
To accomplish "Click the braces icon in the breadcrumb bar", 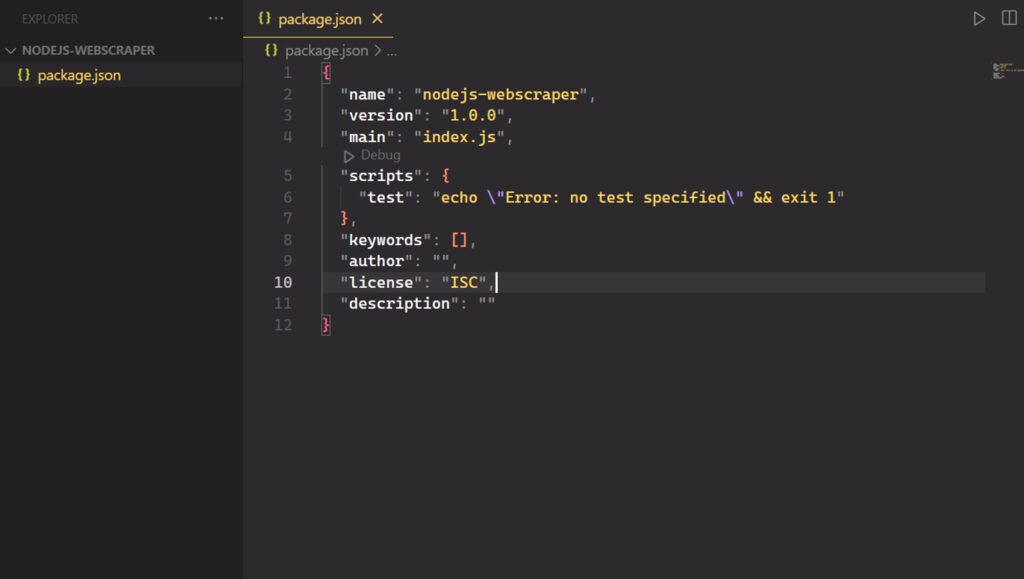I will pyautogui.click(x=272, y=50).
